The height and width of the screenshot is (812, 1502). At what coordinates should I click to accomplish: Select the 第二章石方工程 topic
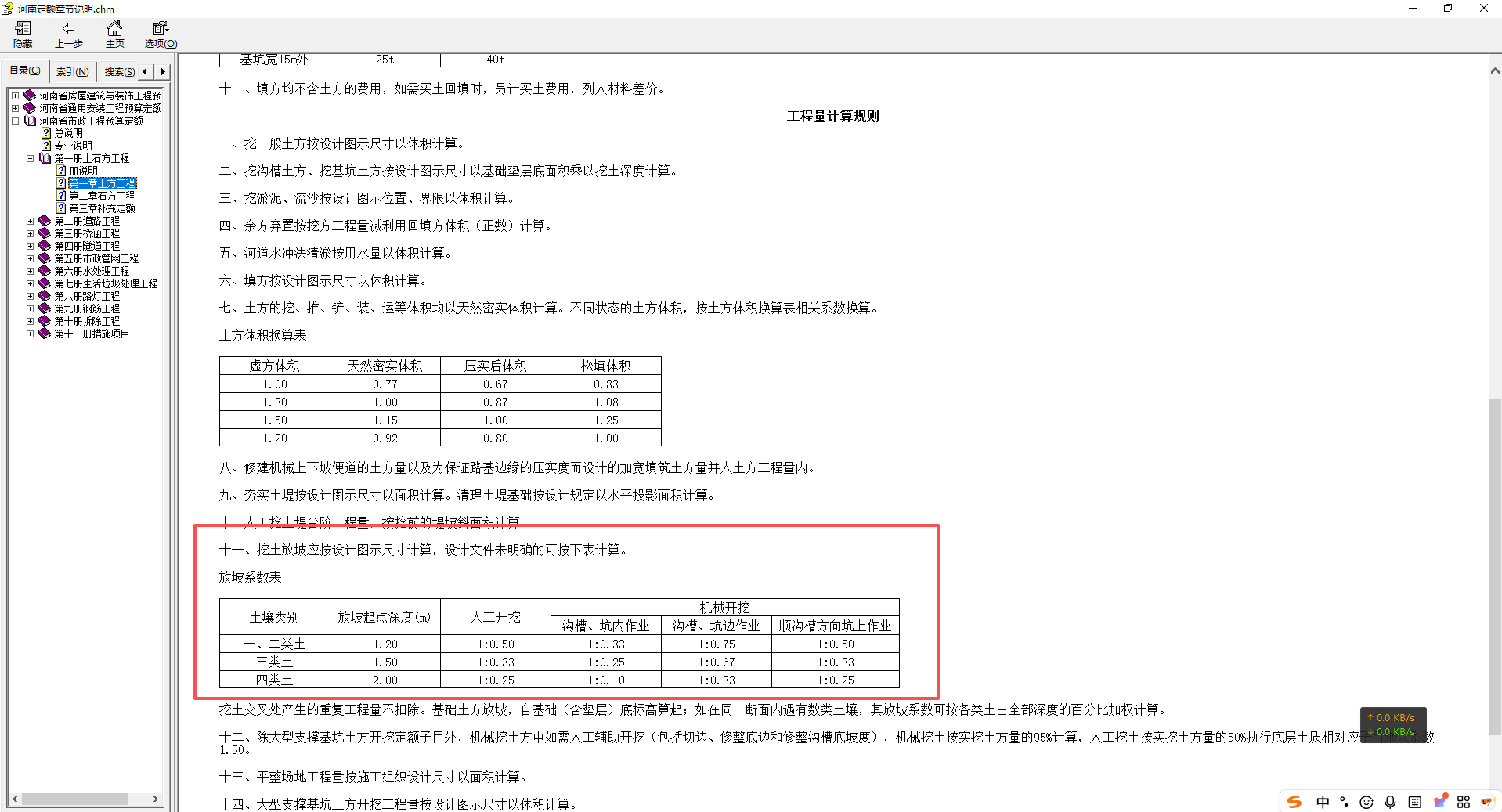(103, 195)
